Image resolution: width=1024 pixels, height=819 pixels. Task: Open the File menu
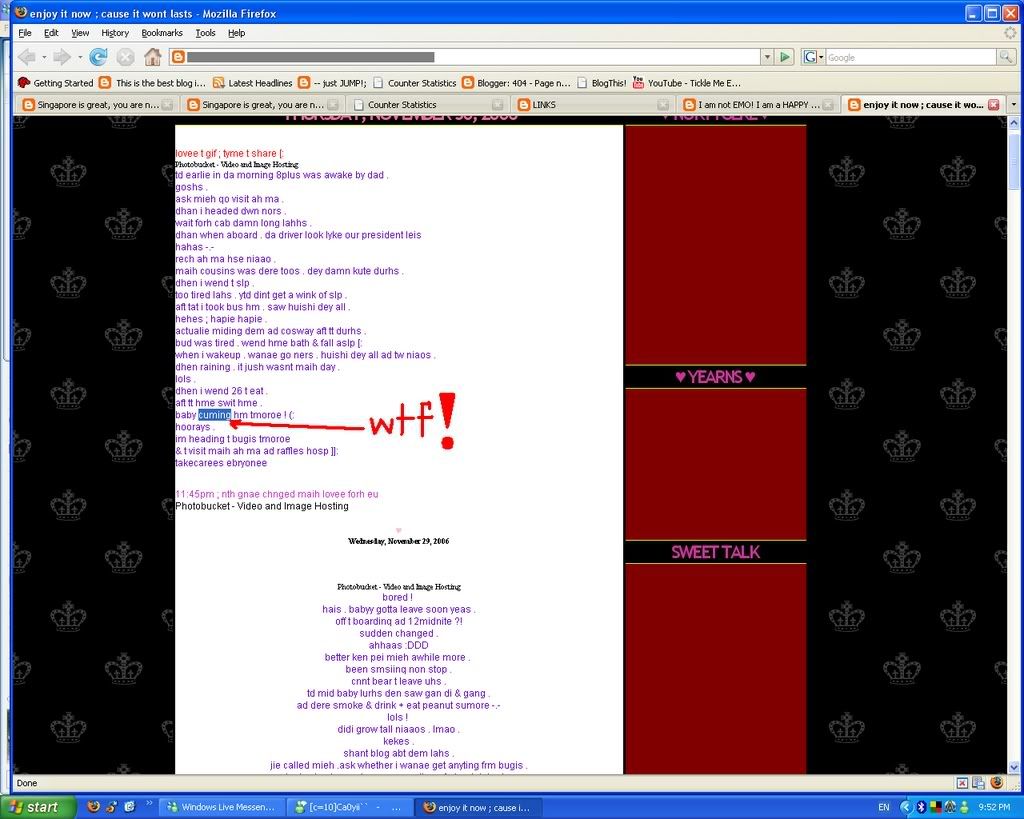point(25,33)
